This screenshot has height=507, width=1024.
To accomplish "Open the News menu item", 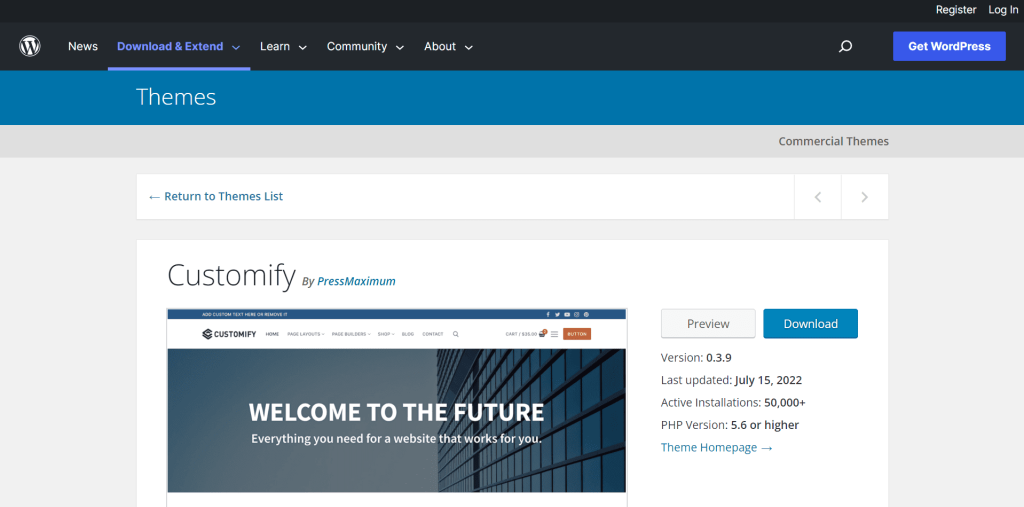I will 83,46.
